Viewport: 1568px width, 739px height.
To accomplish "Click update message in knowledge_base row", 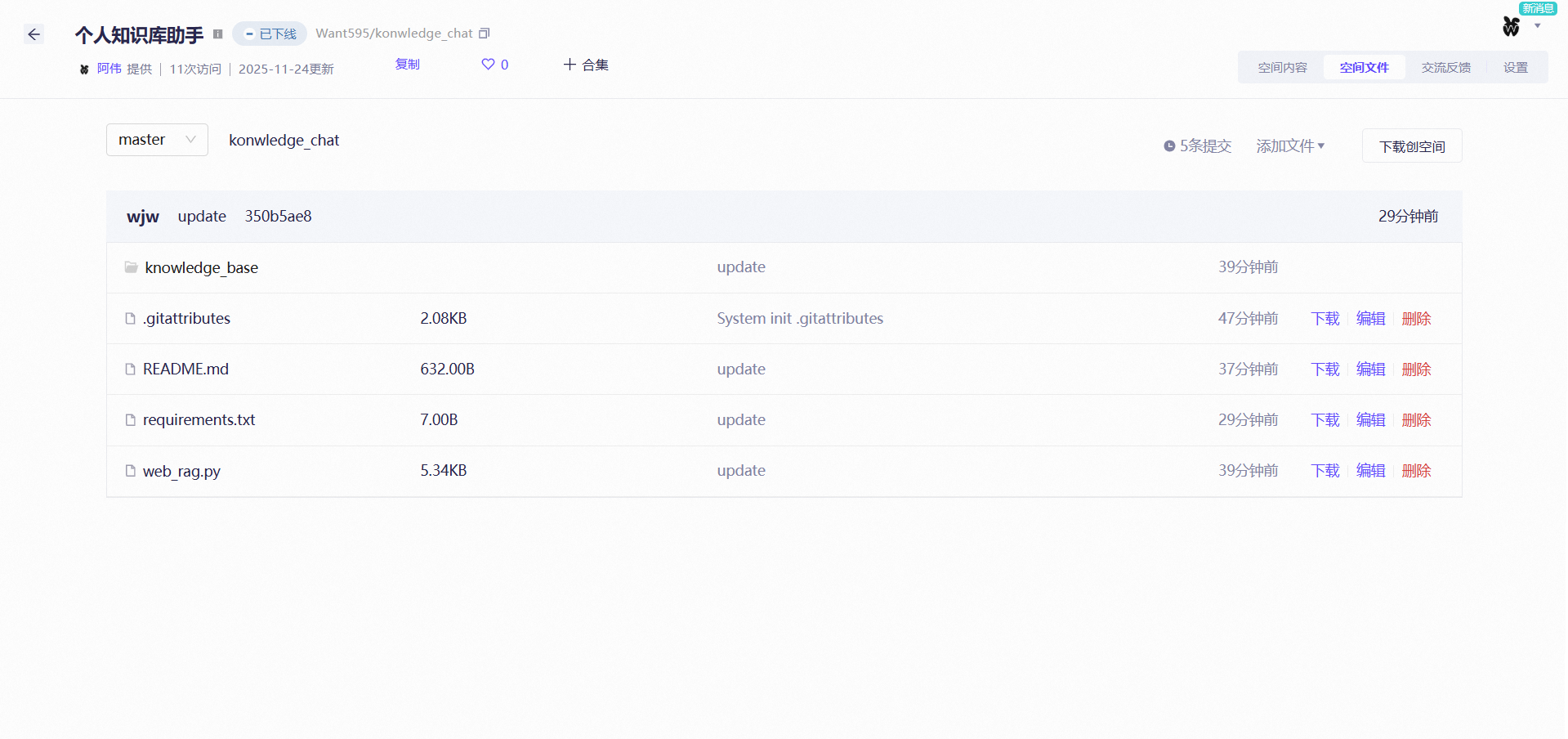I will point(741,267).
